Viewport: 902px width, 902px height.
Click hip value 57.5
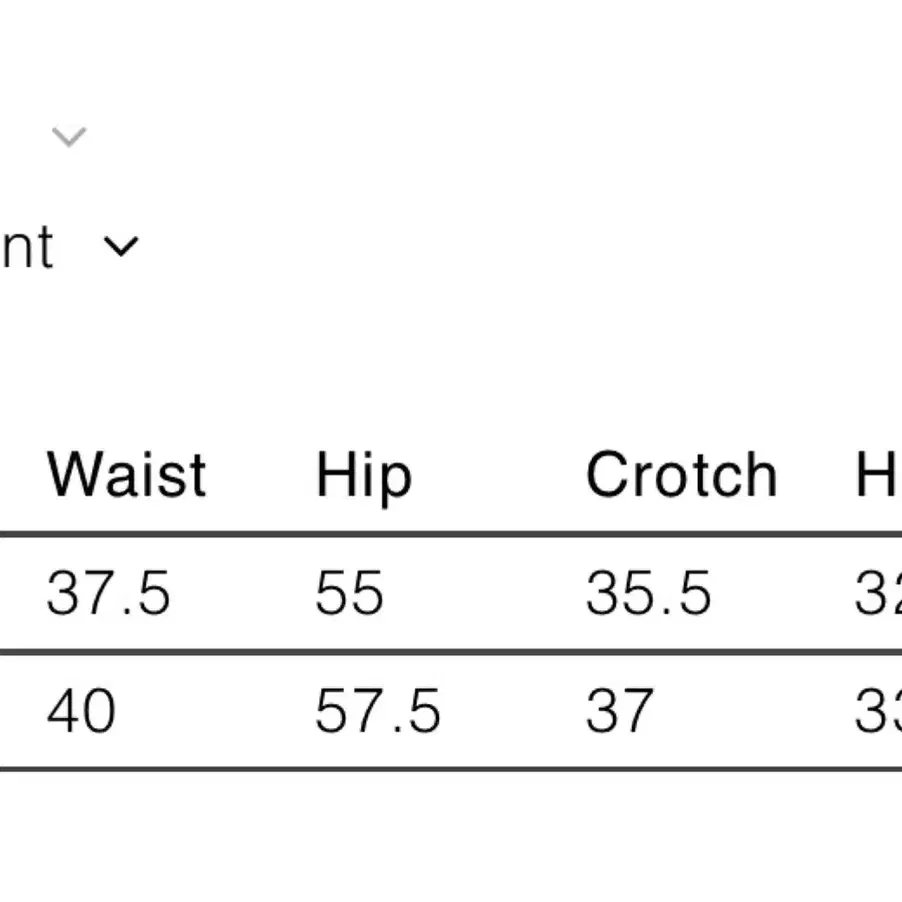coord(378,712)
